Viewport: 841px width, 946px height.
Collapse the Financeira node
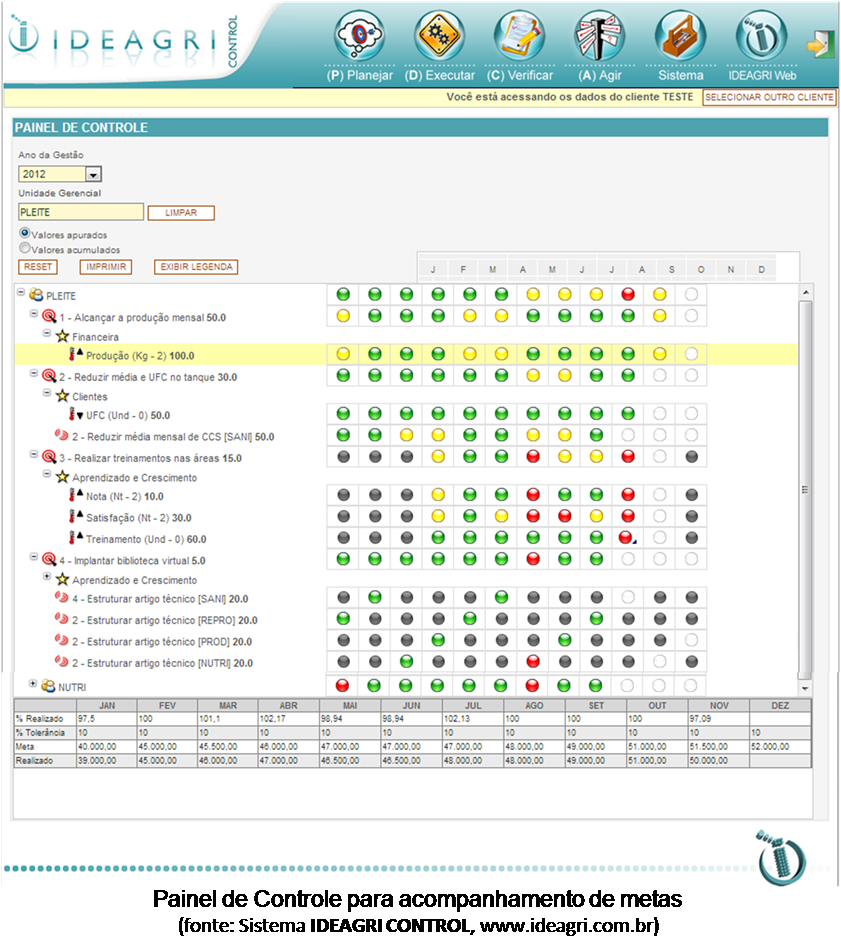(x=47, y=333)
